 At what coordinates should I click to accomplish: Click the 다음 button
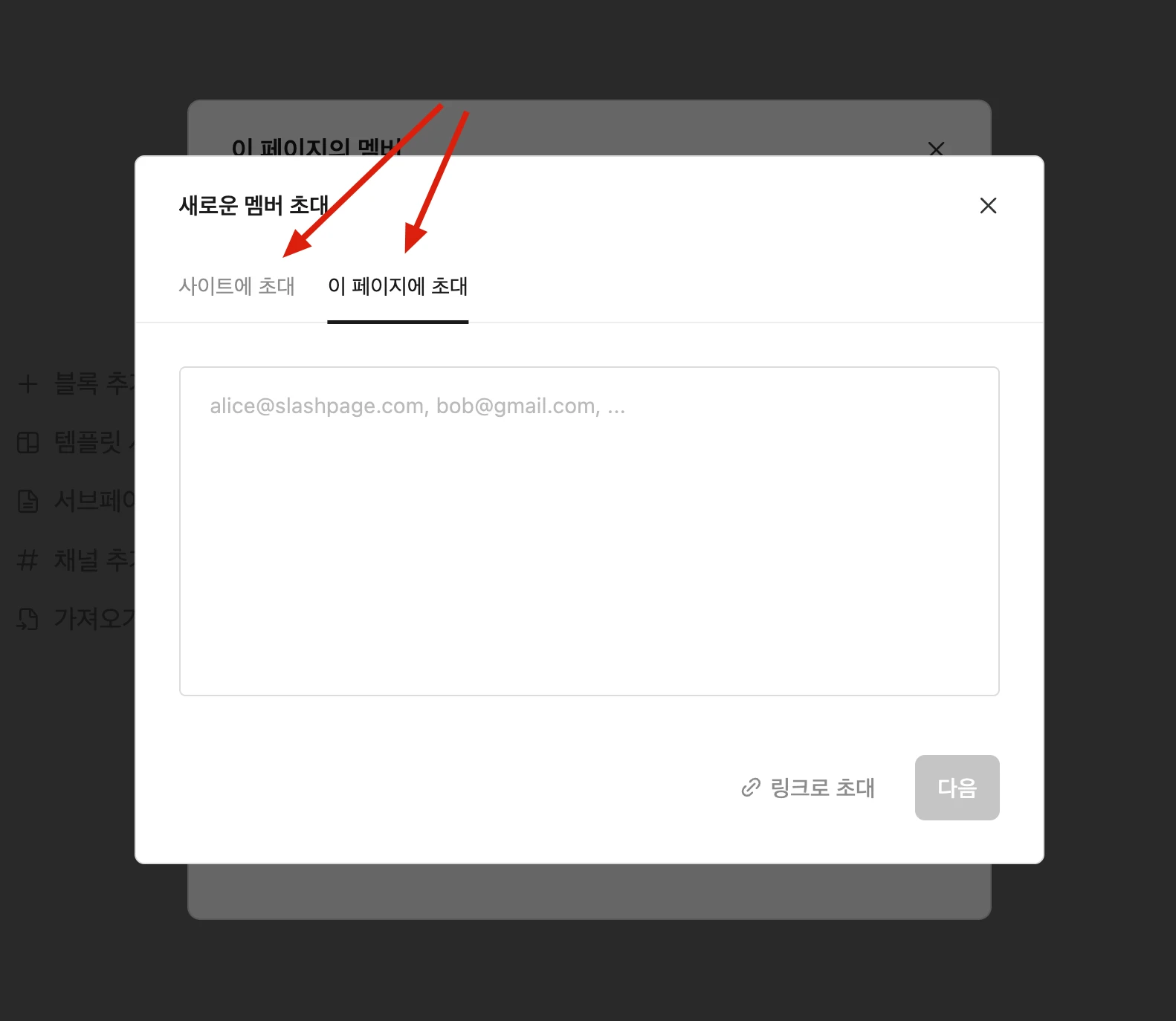(x=957, y=788)
